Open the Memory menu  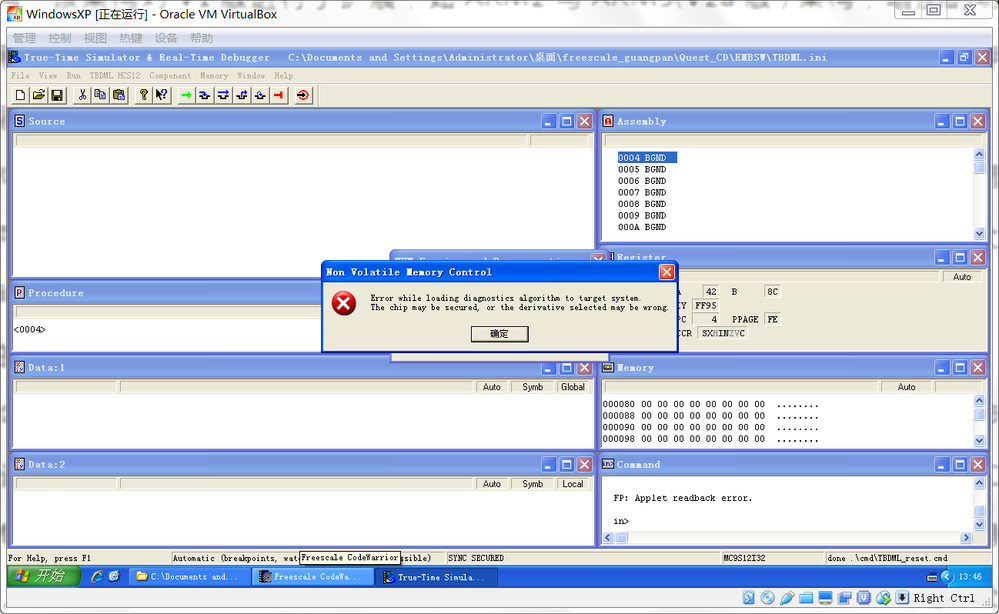click(214, 75)
